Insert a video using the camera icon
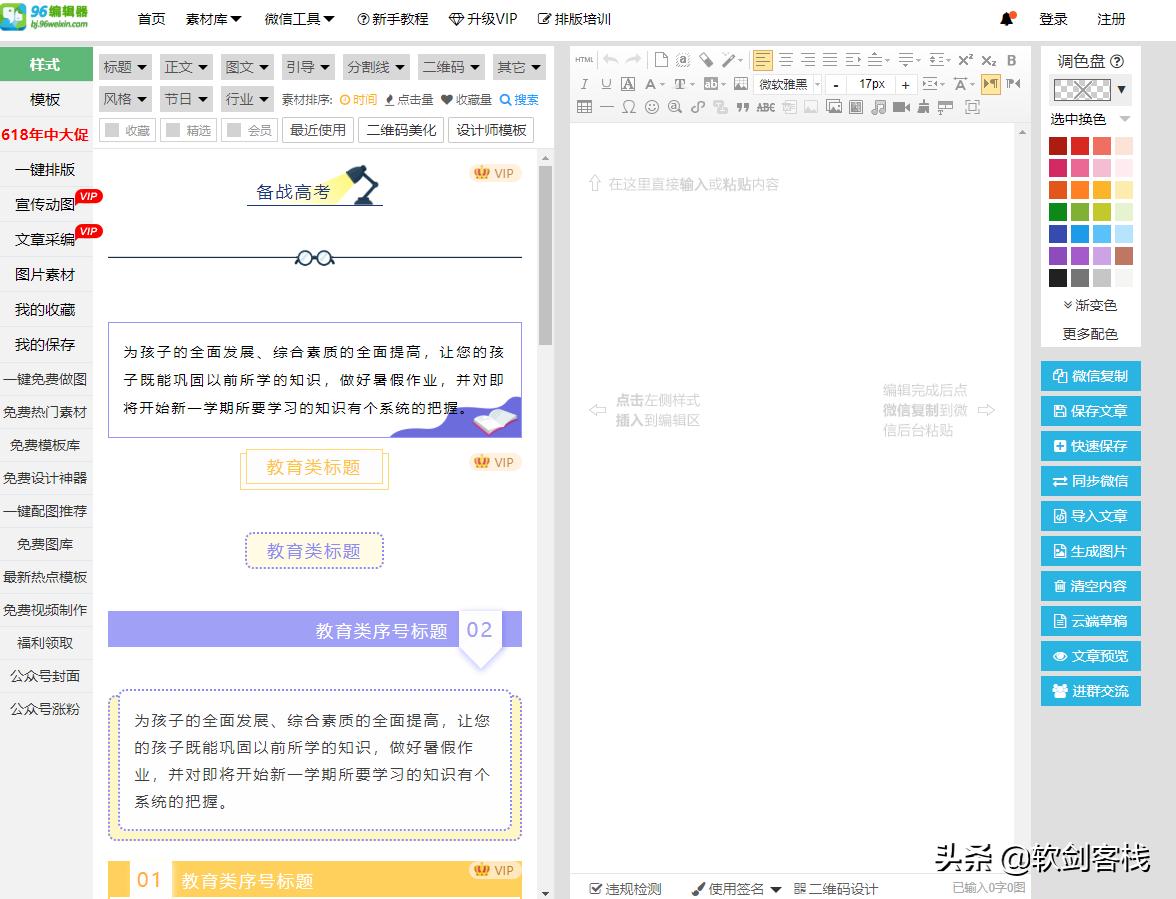 click(900, 107)
